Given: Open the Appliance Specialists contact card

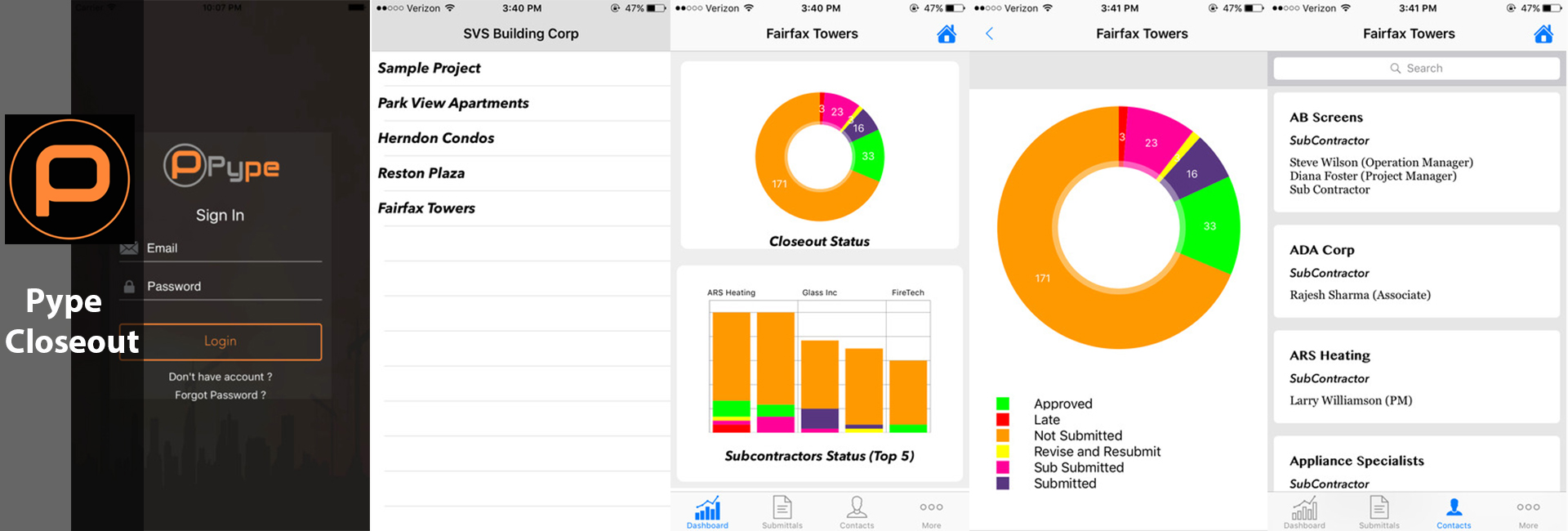Looking at the screenshot, I should 1417,464.
